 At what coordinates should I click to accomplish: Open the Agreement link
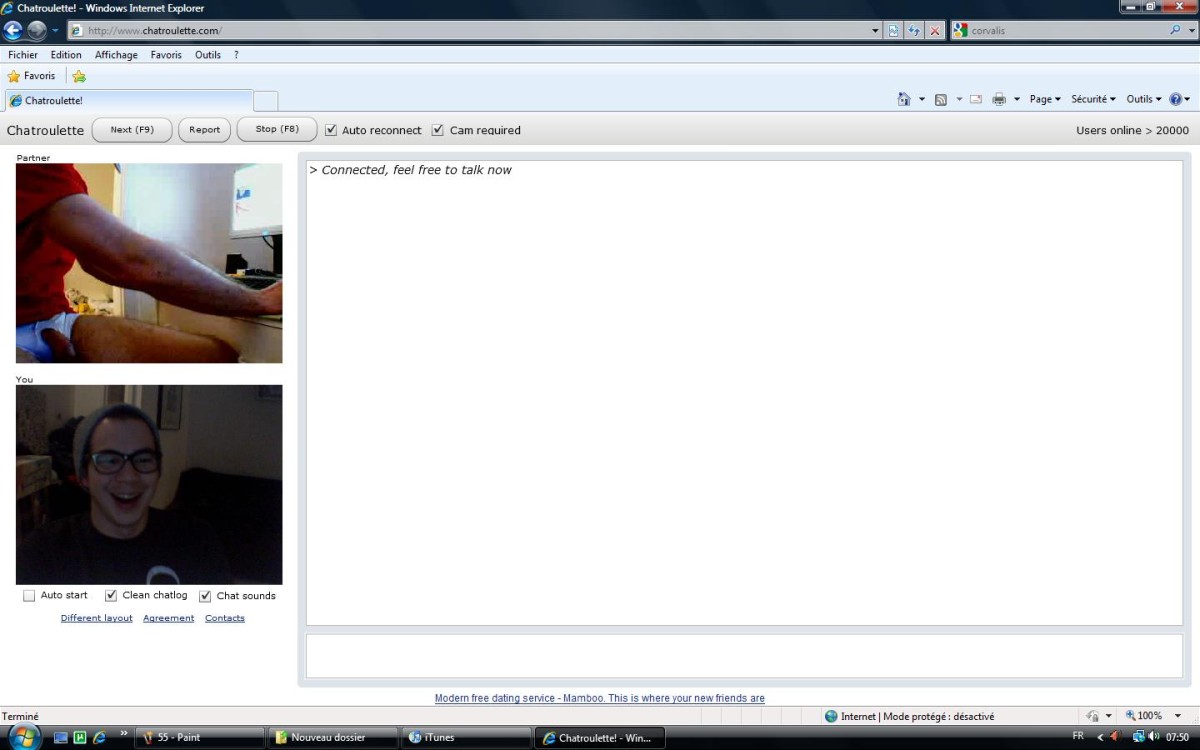pos(168,618)
